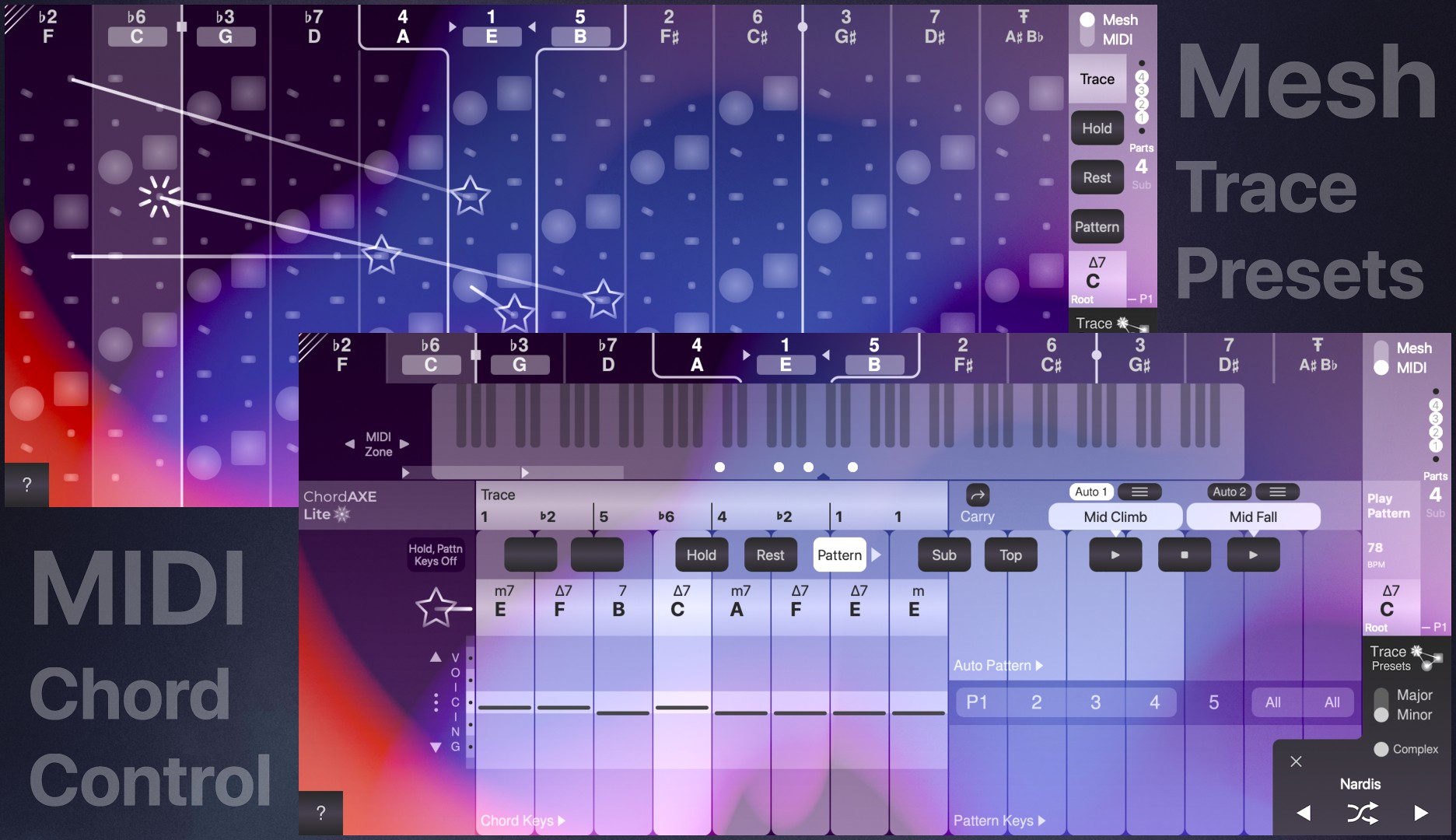Screen dimensions: 1456x840
Task: Expand the Pattern Keys section
Action: coord(999,821)
